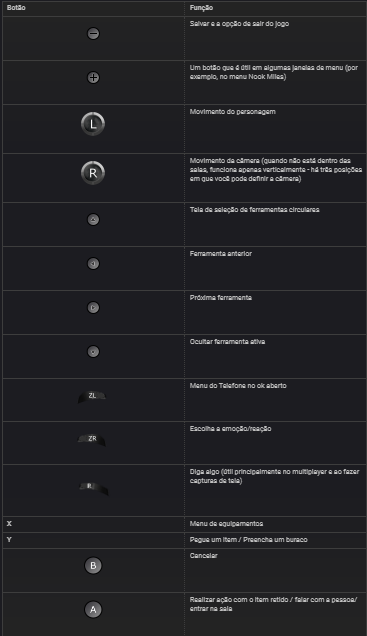Click the round B button icon
Image resolution: width=367 pixels, height=636 pixels.
point(93,565)
